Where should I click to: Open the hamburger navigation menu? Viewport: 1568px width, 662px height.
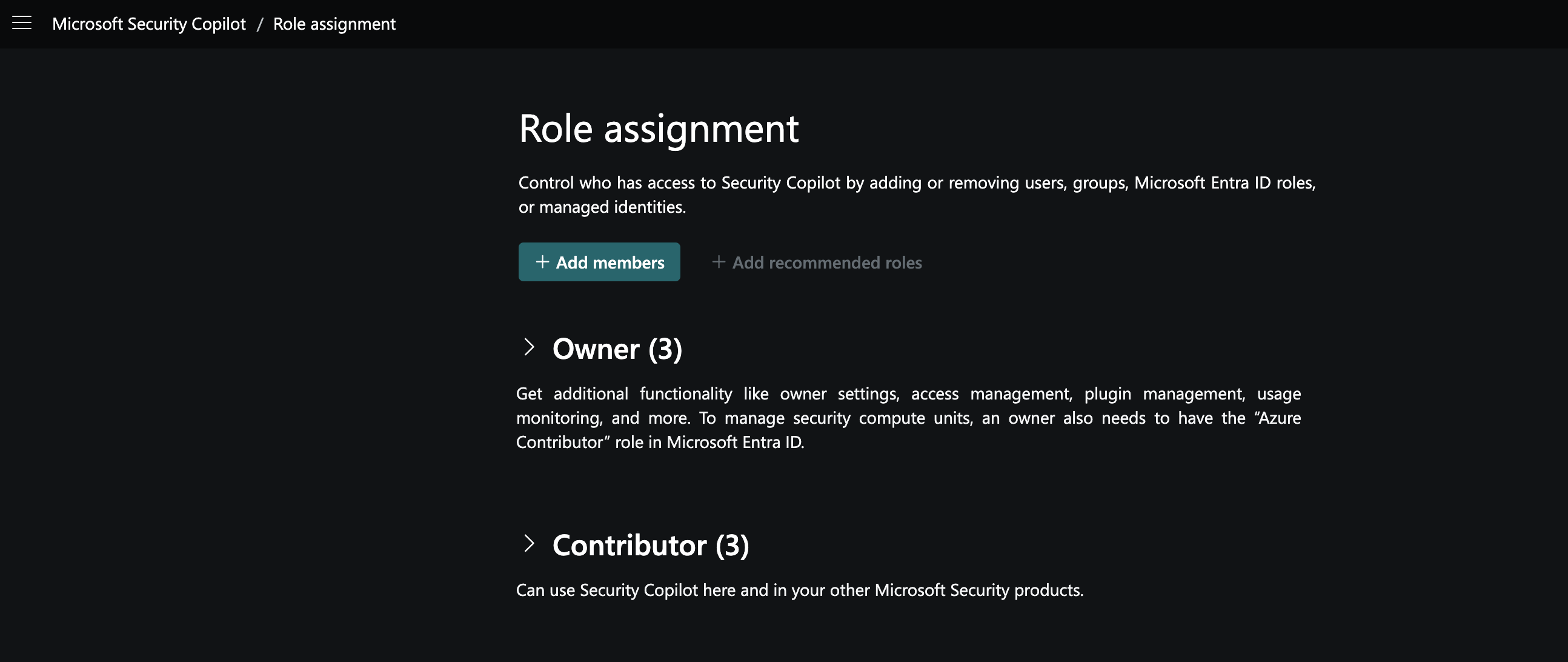click(22, 24)
